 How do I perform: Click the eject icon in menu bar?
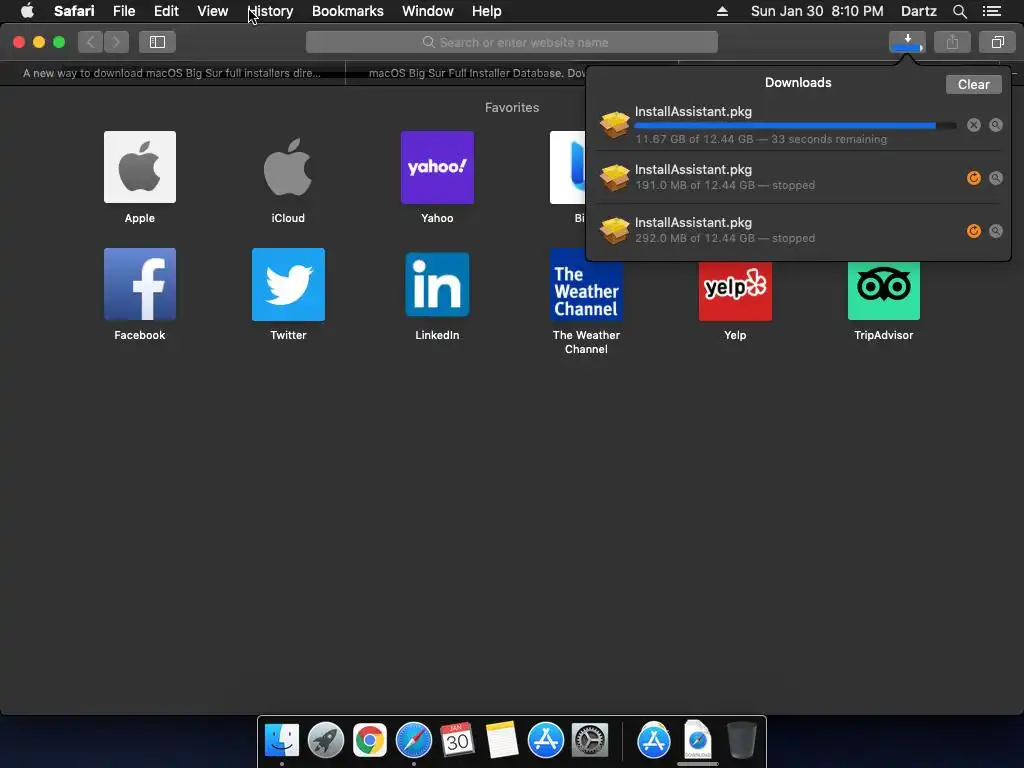(x=722, y=11)
